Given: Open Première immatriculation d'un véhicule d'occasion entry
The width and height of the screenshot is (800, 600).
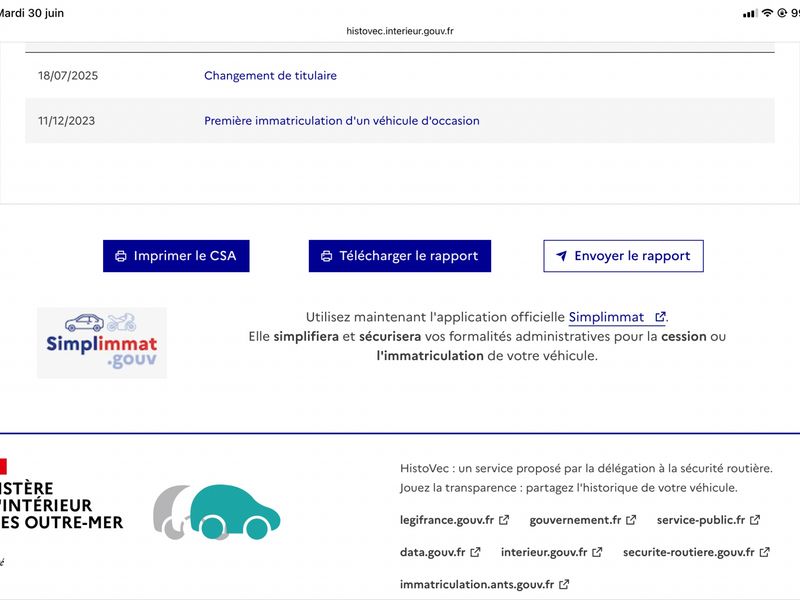Looking at the screenshot, I should (342, 121).
